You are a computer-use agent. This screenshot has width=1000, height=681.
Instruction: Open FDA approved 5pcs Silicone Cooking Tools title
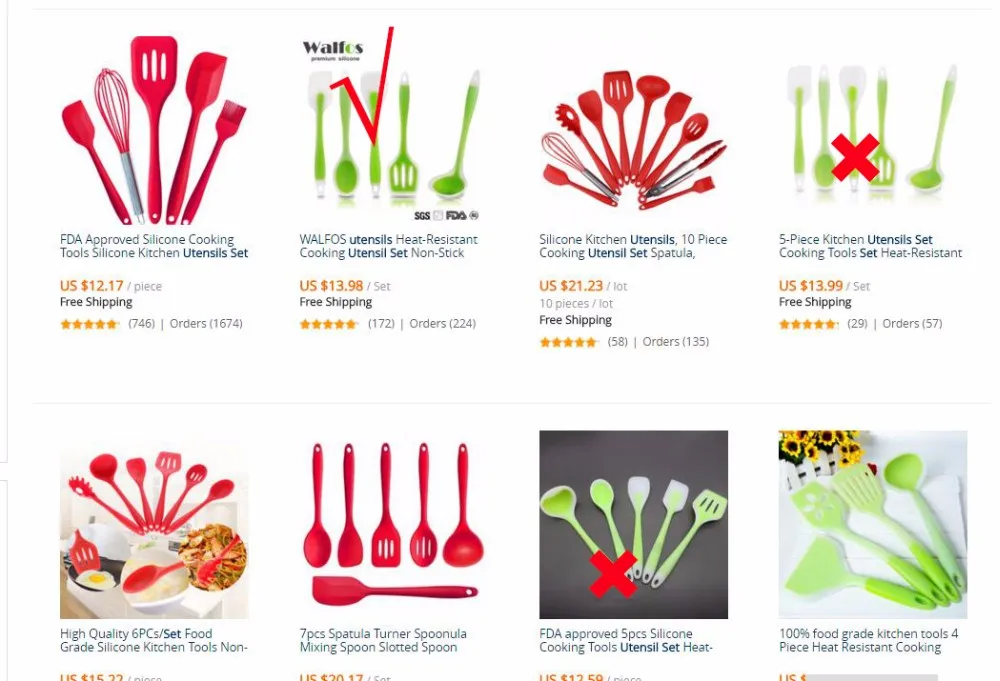click(x=626, y=640)
